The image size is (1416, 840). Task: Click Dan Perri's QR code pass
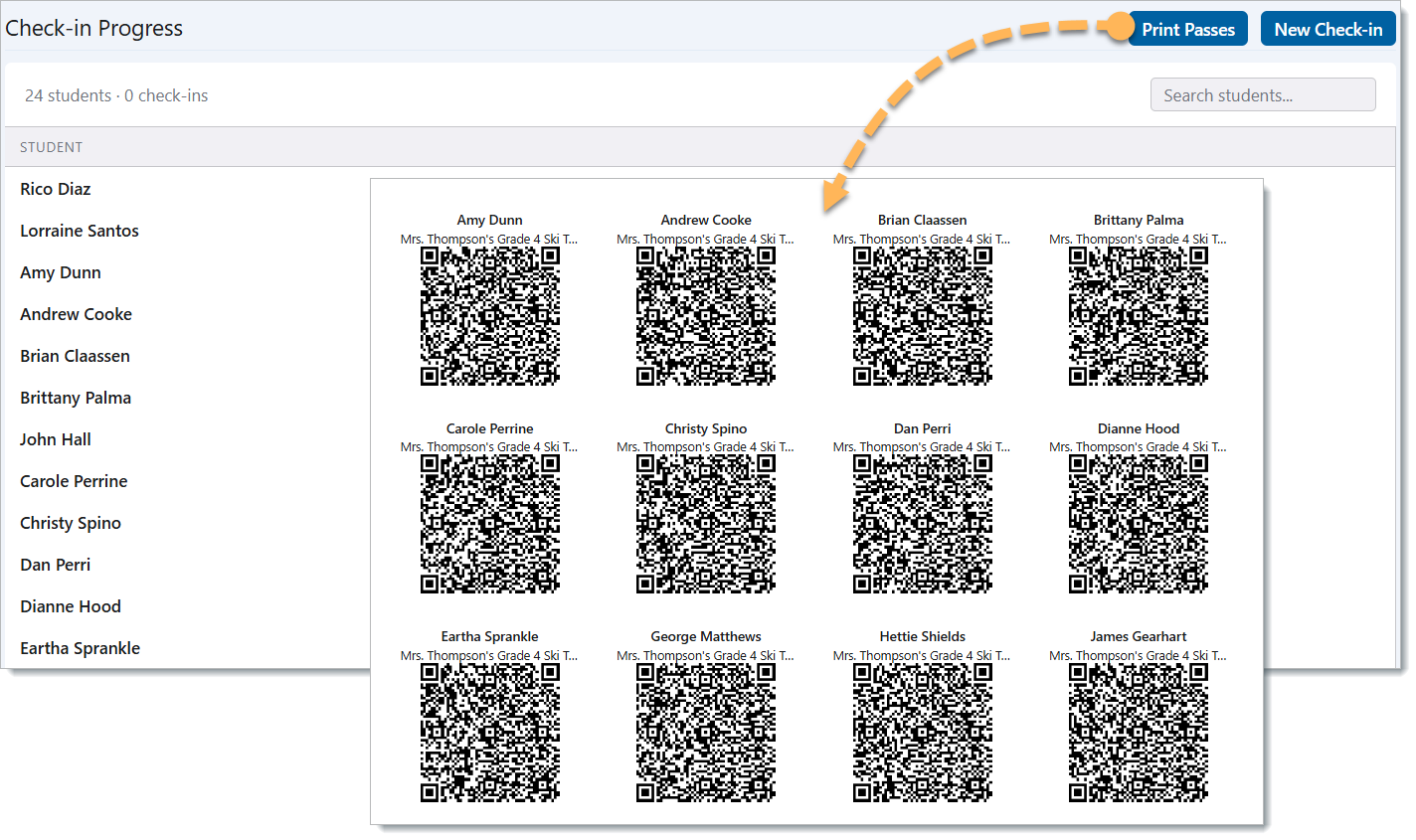tap(922, 524)
